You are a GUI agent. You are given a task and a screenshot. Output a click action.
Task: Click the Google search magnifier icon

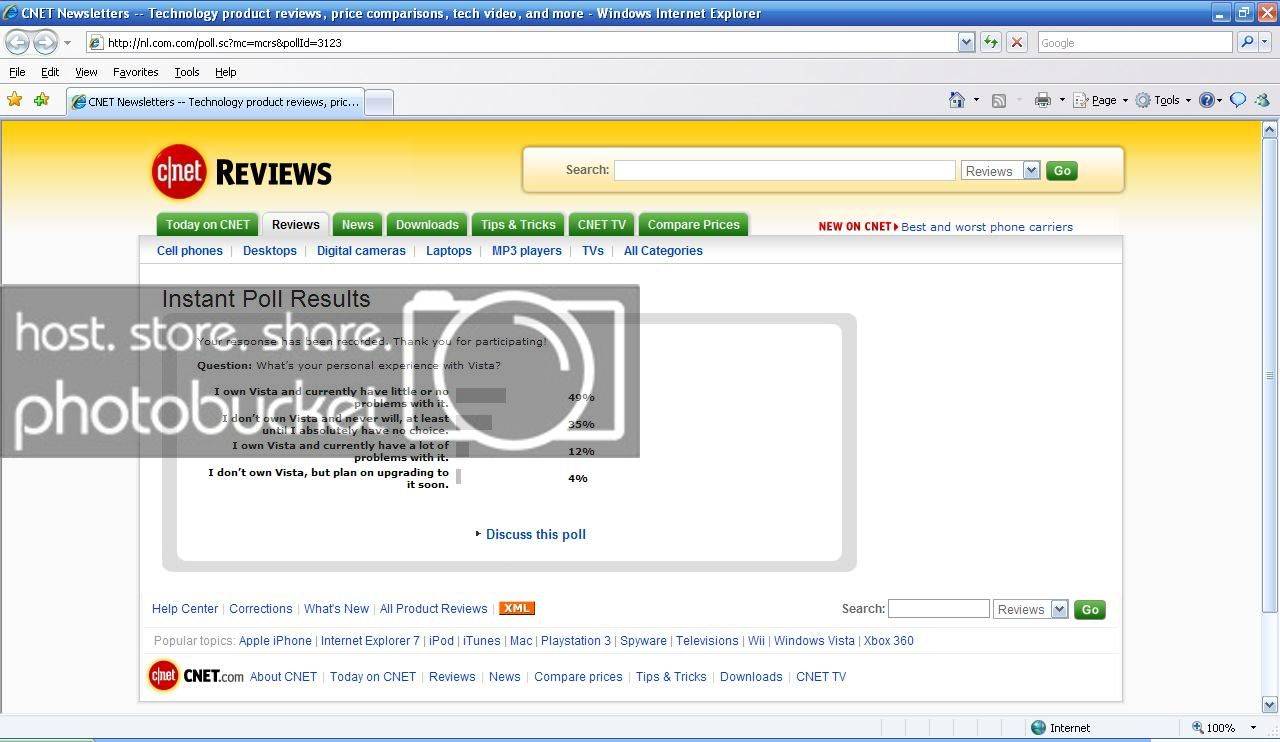click(1246, 42)
